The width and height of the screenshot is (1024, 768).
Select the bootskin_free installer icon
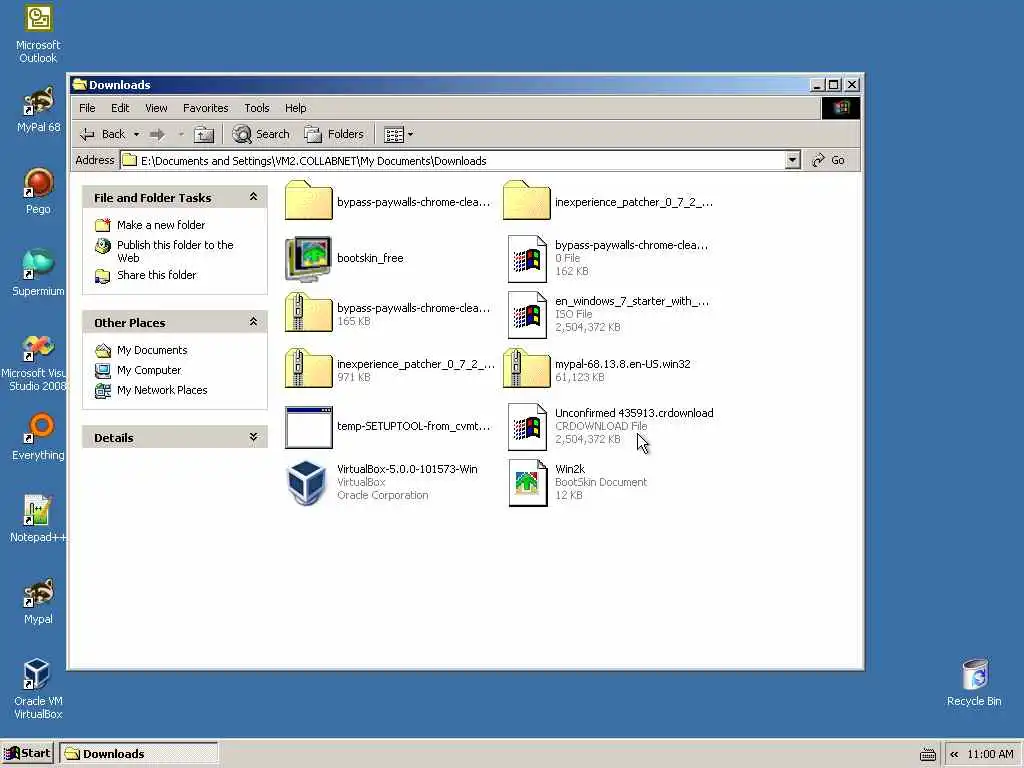point(345,258)
